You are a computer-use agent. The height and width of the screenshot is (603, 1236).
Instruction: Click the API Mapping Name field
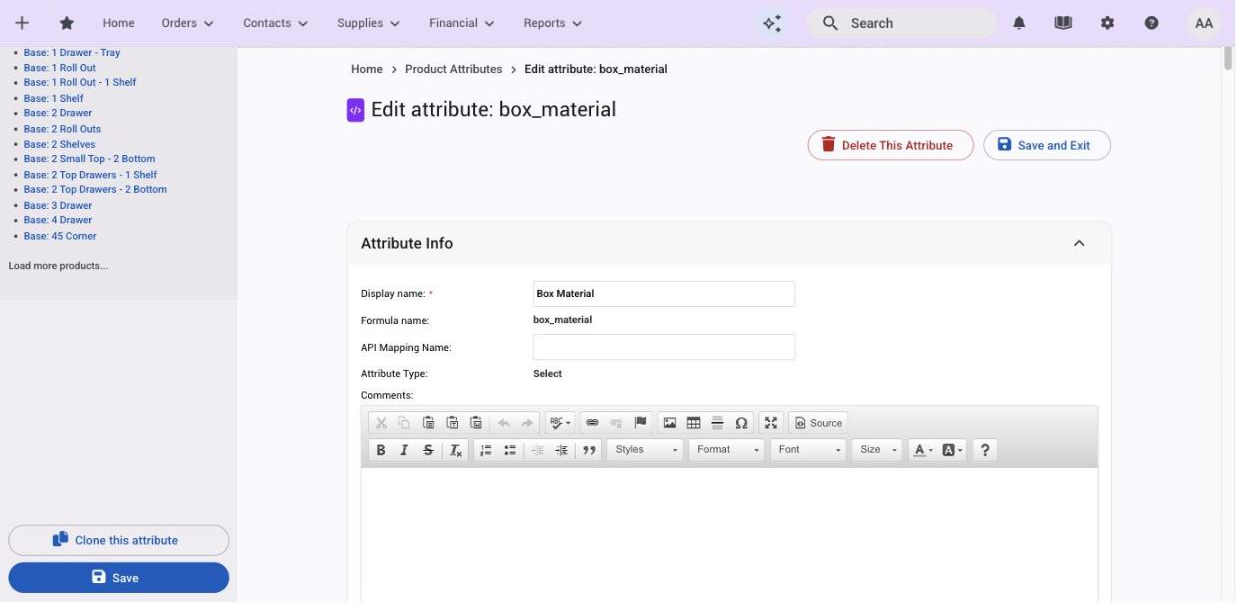pos(664,347)
